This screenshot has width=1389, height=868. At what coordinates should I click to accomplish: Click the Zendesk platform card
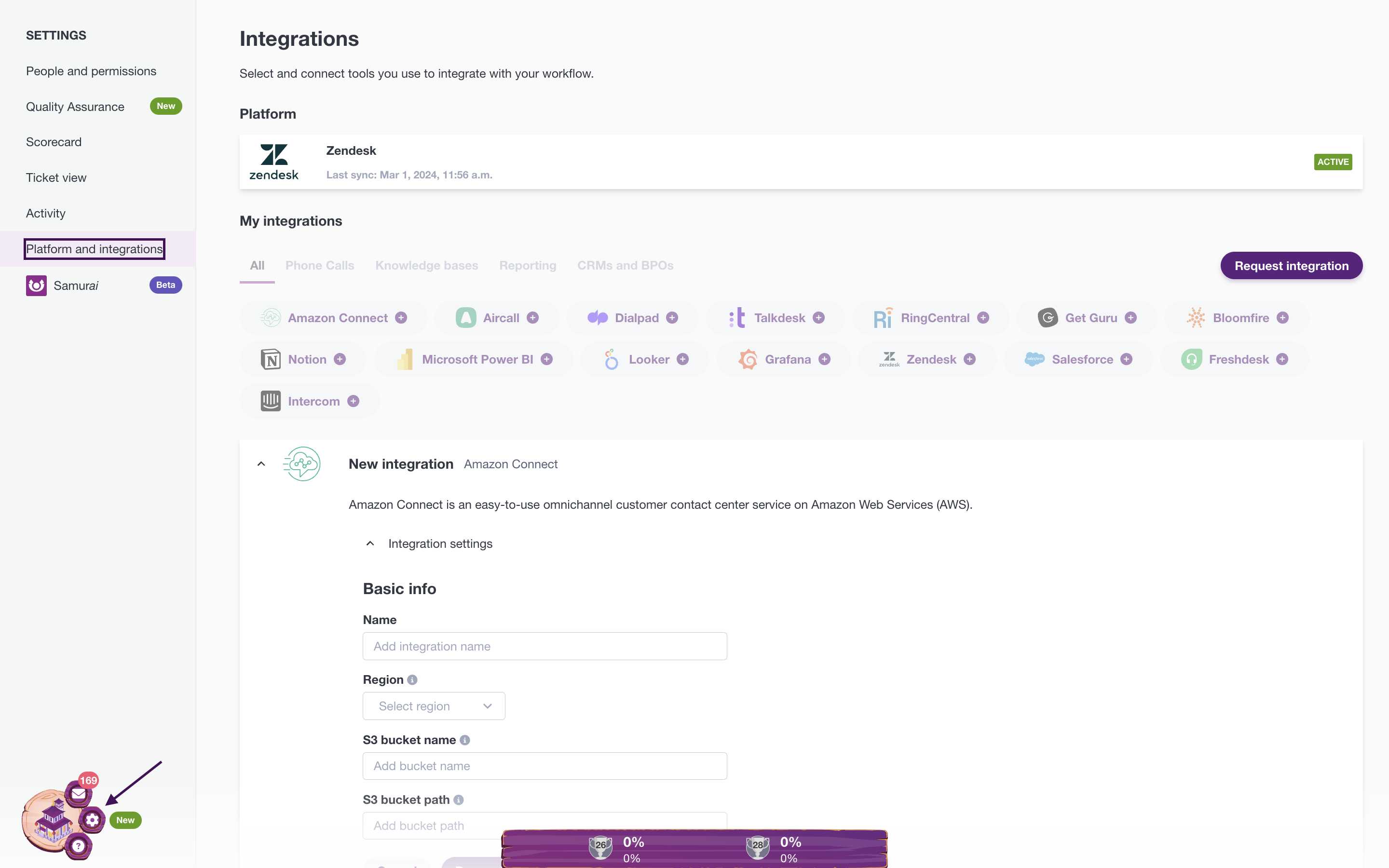(801, 162)
